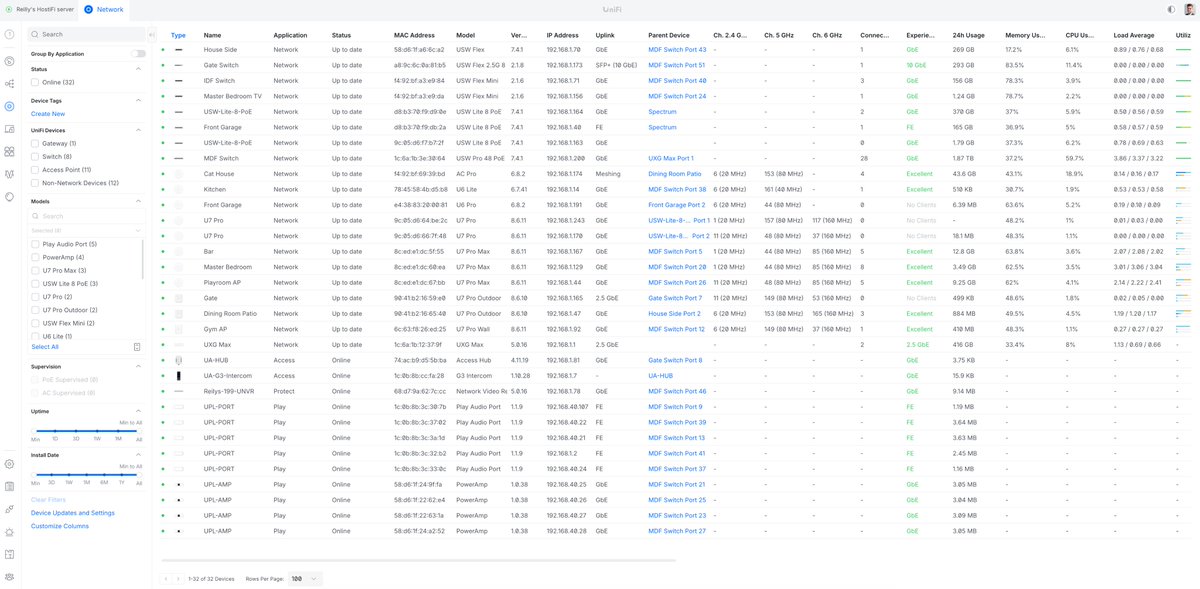1200x589 pixels.
Task: Check the Non-Network Devices (12) filter
Action: pyautogui.click(x=35, y=183)
